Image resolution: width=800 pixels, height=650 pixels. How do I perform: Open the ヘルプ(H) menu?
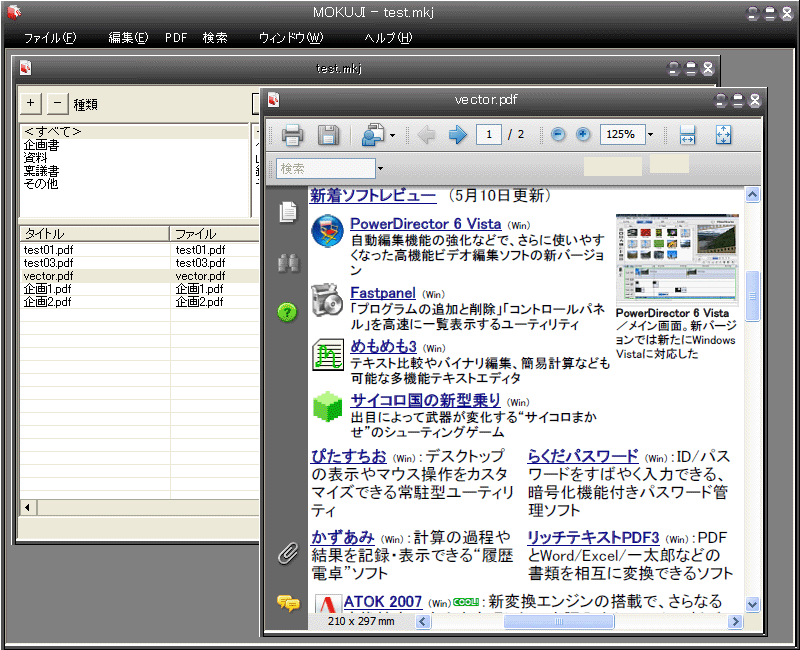(388, 38)
